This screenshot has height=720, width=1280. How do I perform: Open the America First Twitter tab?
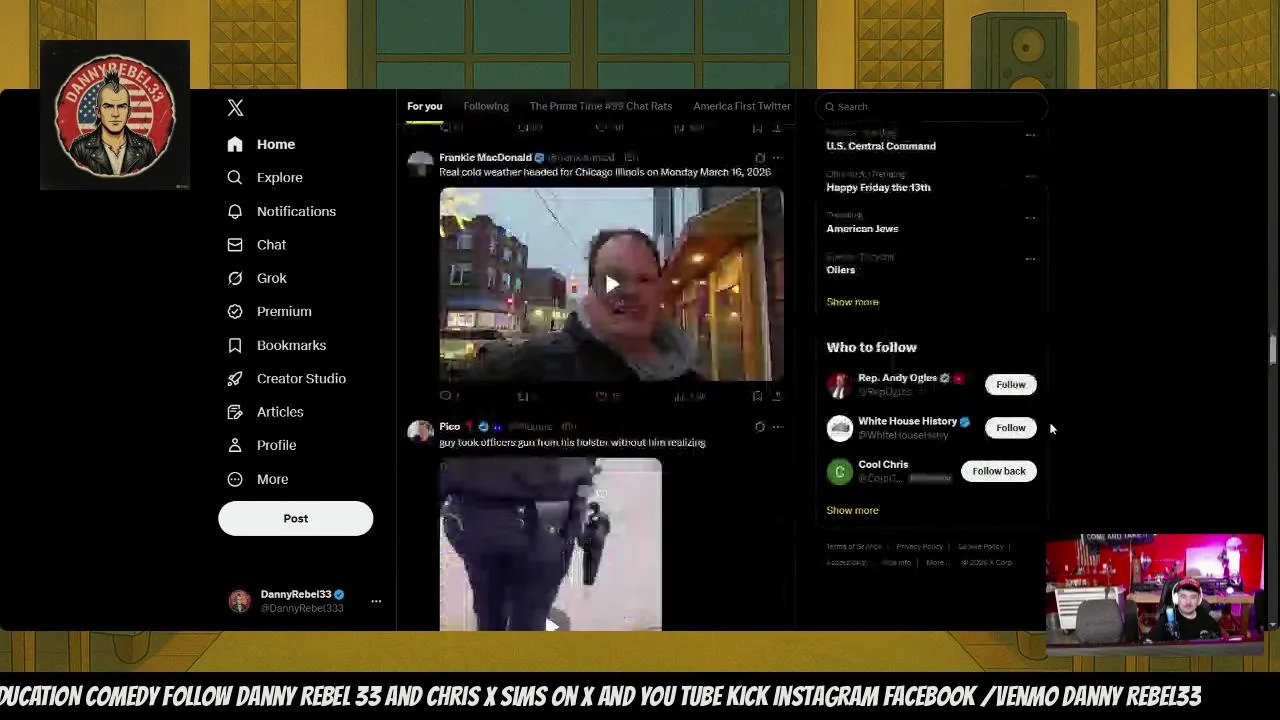(x=742, y=106)
